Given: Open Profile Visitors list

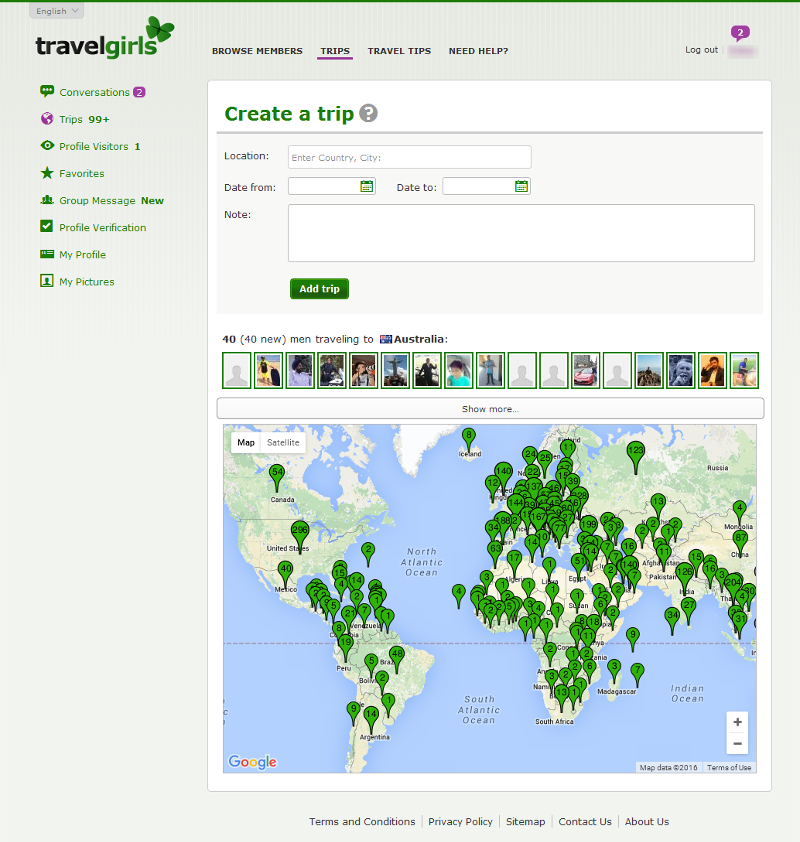Looking at the screenshot, I should 100,147.
